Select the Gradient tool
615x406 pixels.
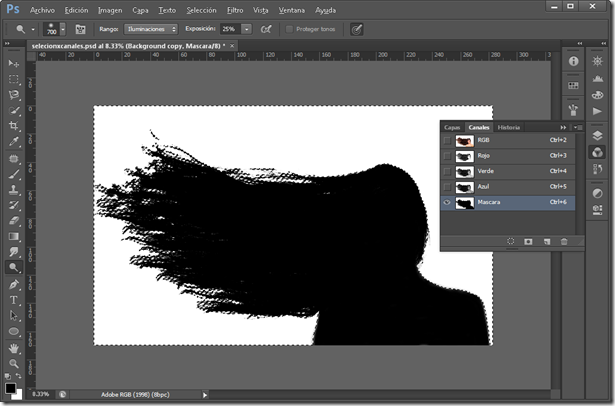coord(14,237)
